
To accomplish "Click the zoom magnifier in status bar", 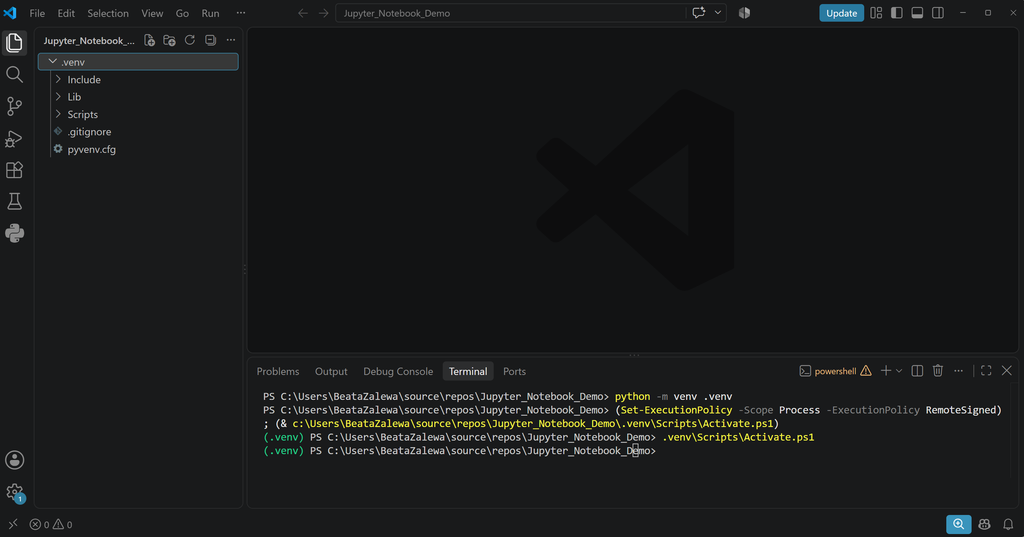I will [959, 524].
